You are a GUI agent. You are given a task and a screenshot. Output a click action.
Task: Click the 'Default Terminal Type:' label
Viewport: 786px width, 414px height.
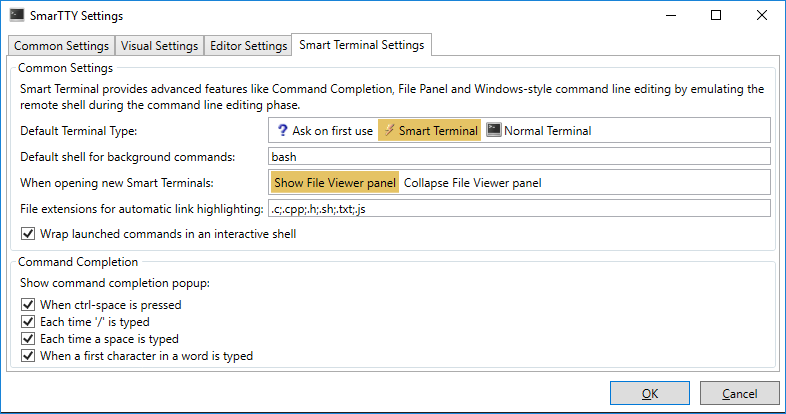point(79,131)
